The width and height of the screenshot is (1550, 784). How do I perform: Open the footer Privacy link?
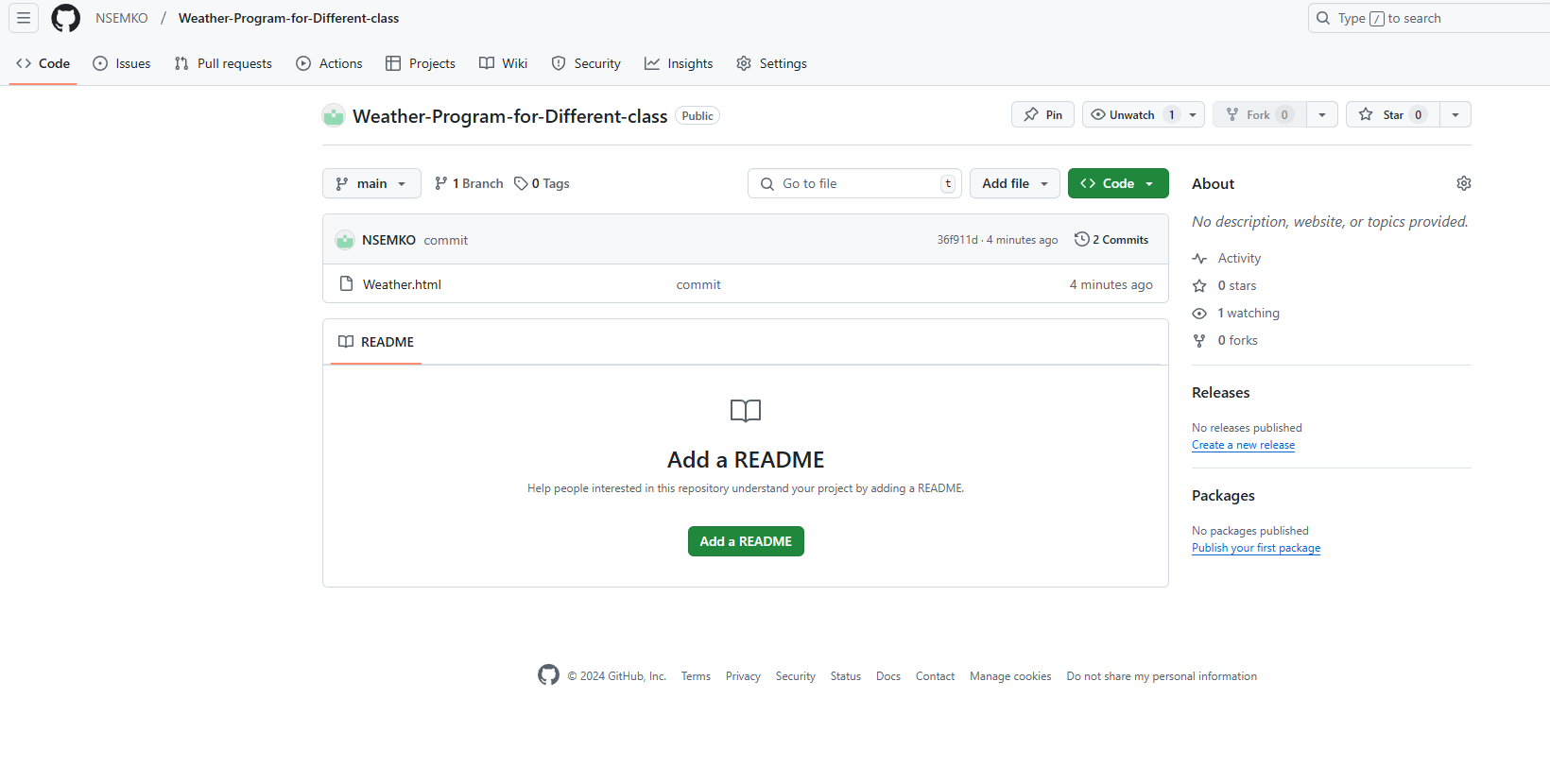(743, 676)
